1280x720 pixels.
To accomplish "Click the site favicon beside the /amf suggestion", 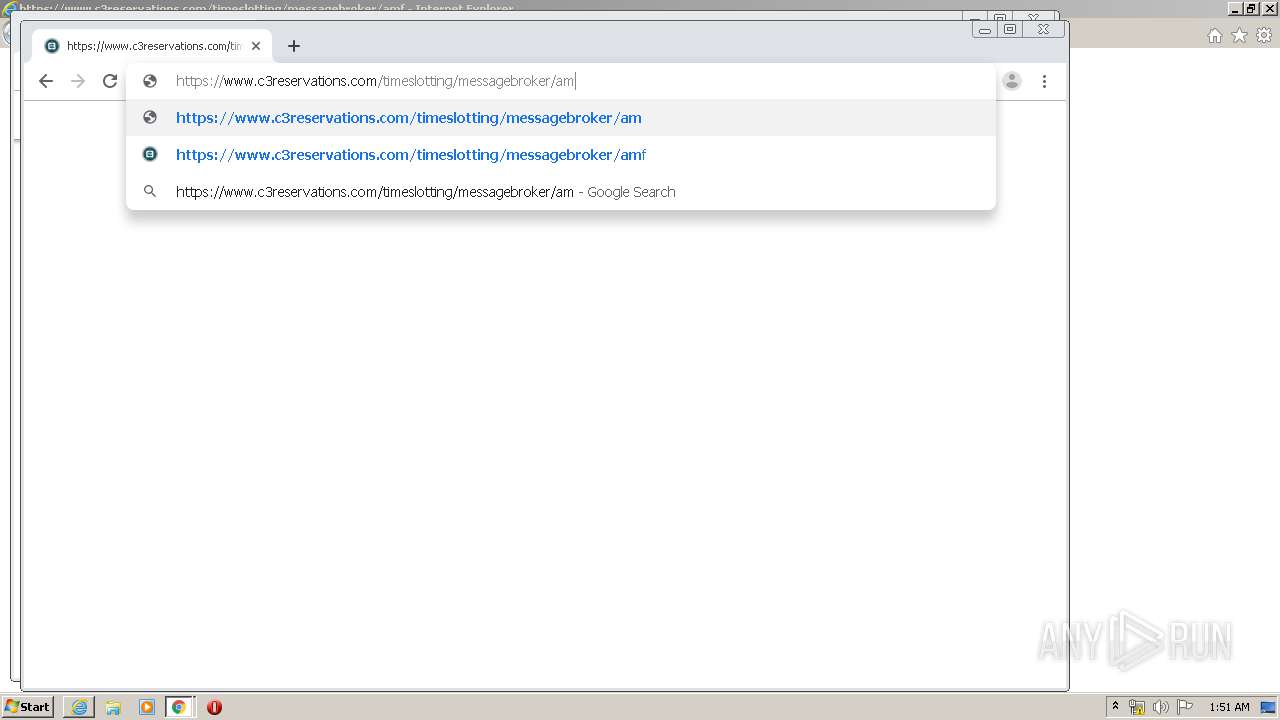I will point(150,154).
